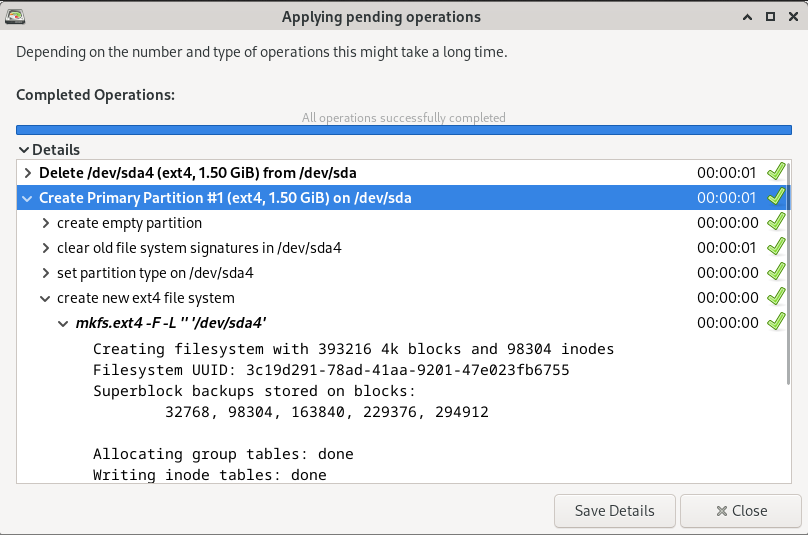
Task: Expand the Delete /dev/sda4 operation
Action: tap(28, 173)
